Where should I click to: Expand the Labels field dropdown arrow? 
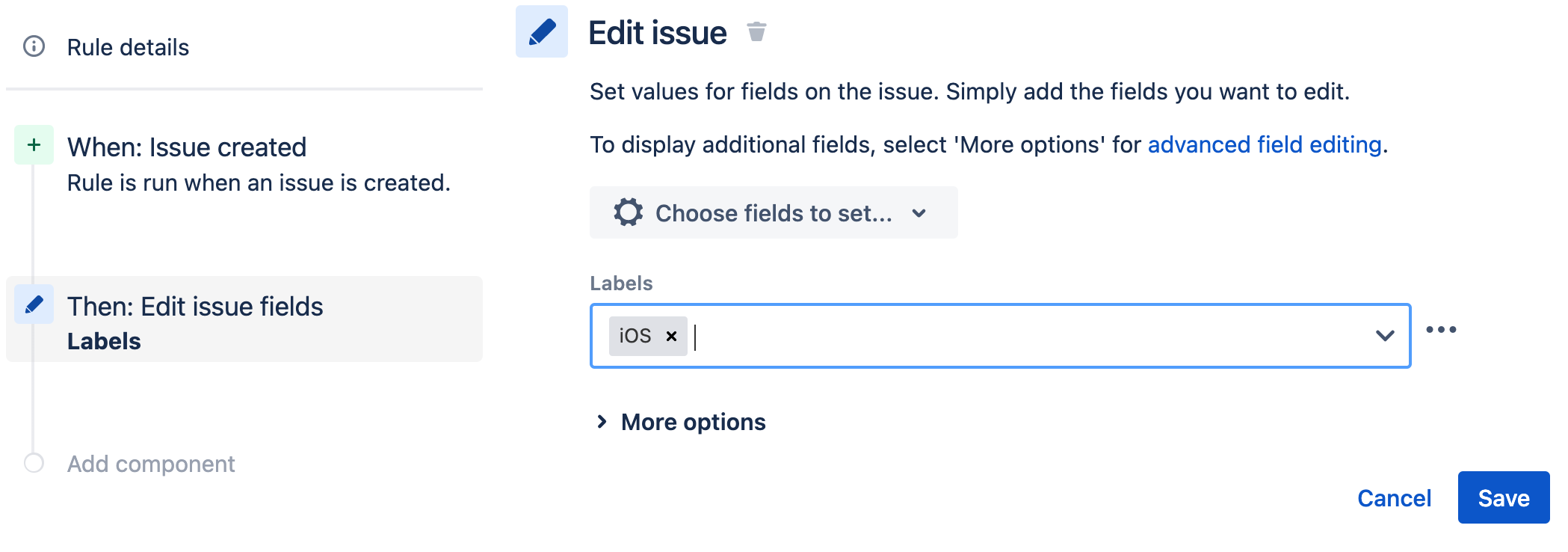click(x=1384, y=336)
